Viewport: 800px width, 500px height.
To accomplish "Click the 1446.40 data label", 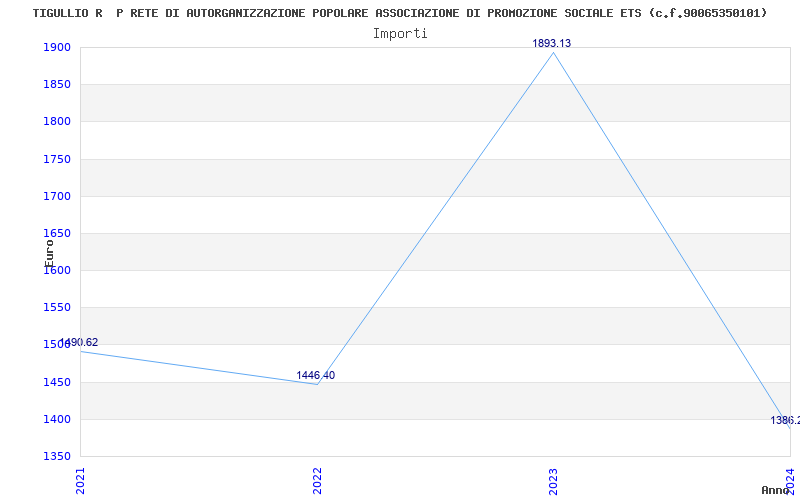I will [316, 376].
